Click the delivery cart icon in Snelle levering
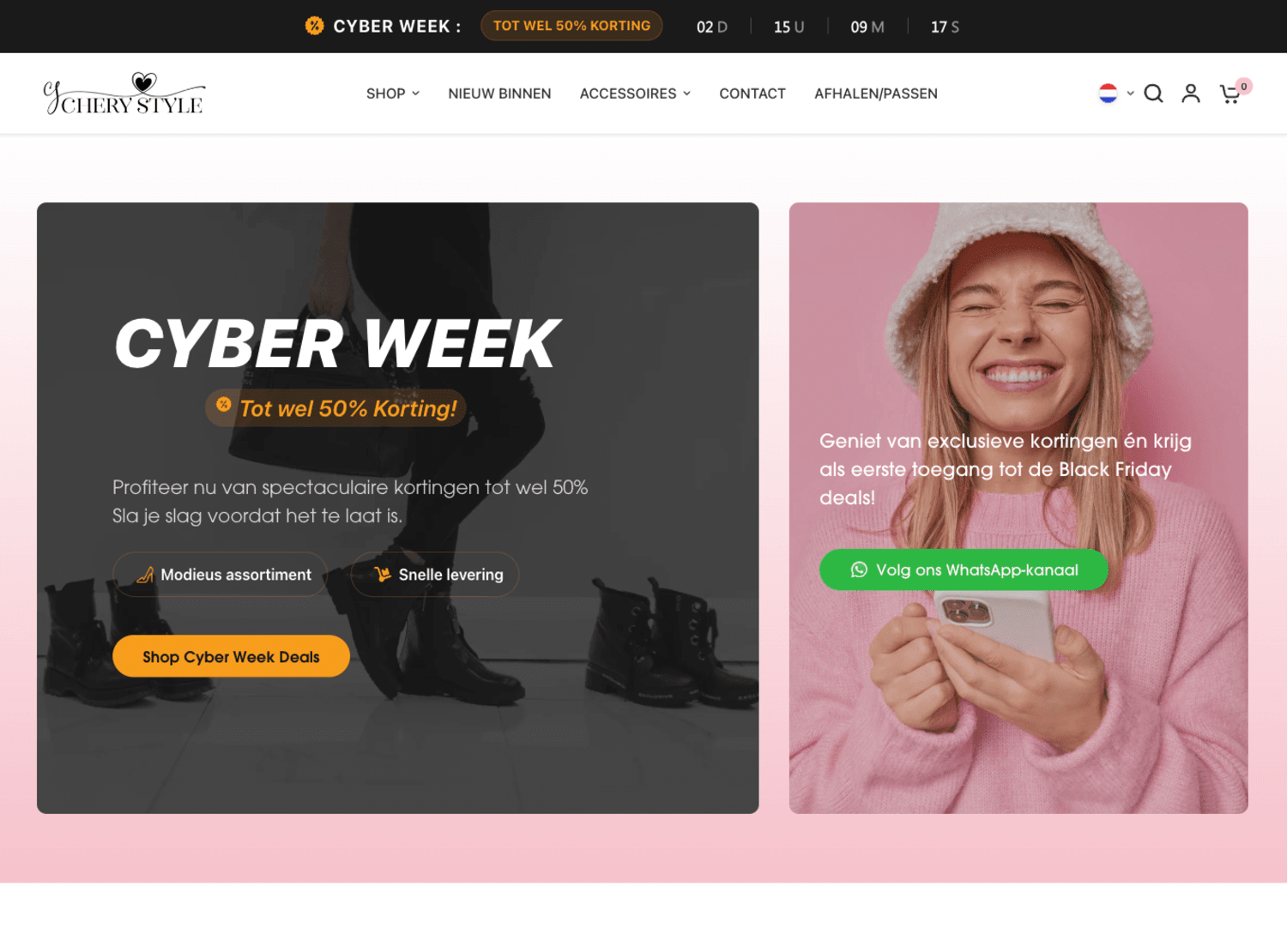The height and width of the screenshot is (952, 1287). pos(383,574)
